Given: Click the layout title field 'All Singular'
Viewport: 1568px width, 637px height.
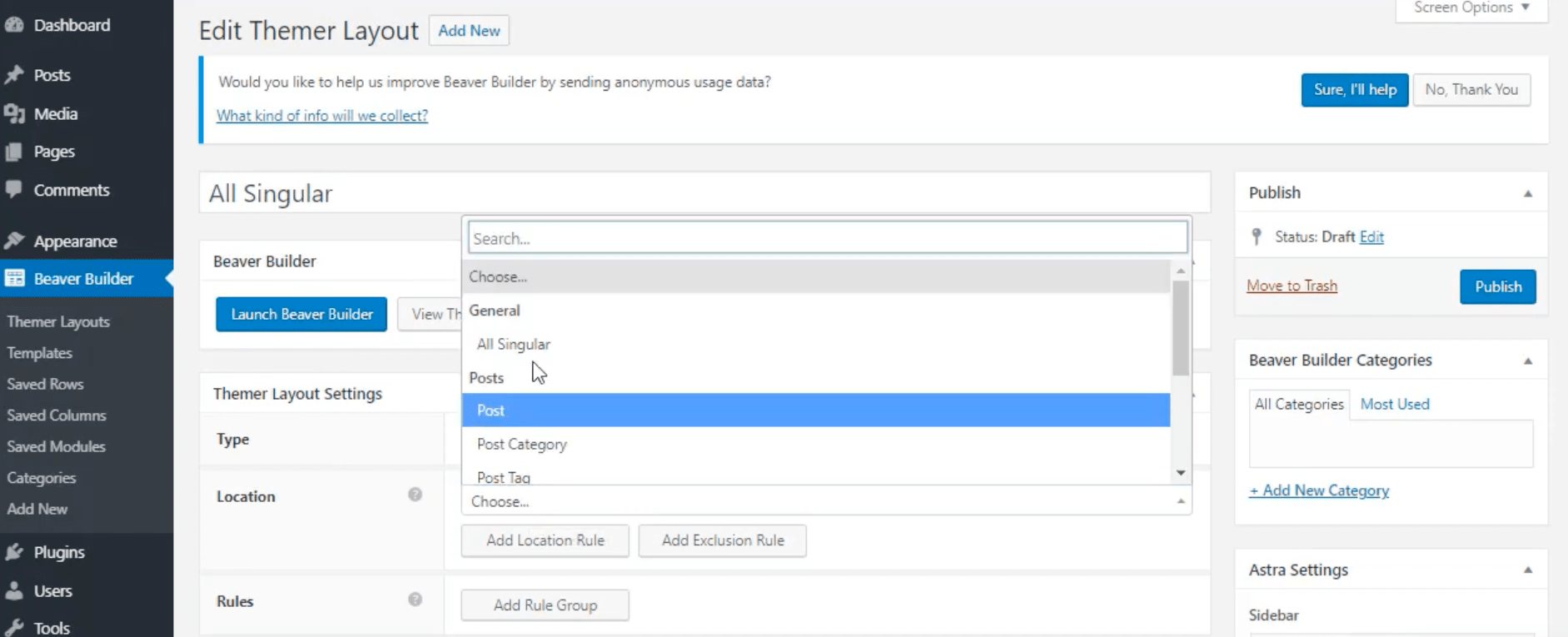Looking at the screenshot, I should click(x=704, y=193).
